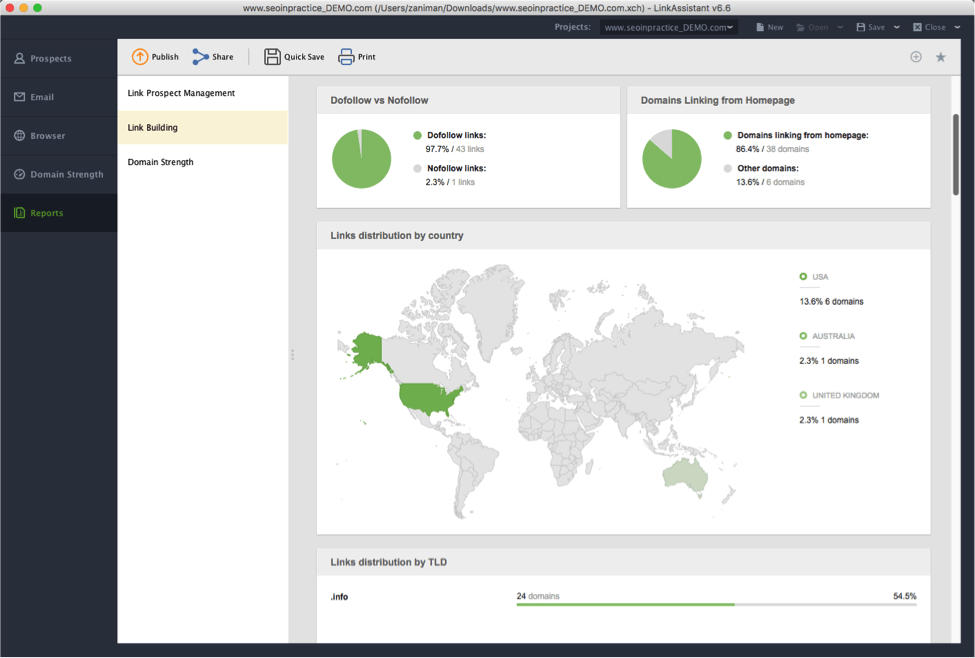Screen dimensions: 975x658
Task: Click the Publish icon in toolbar
Action: 140,57
